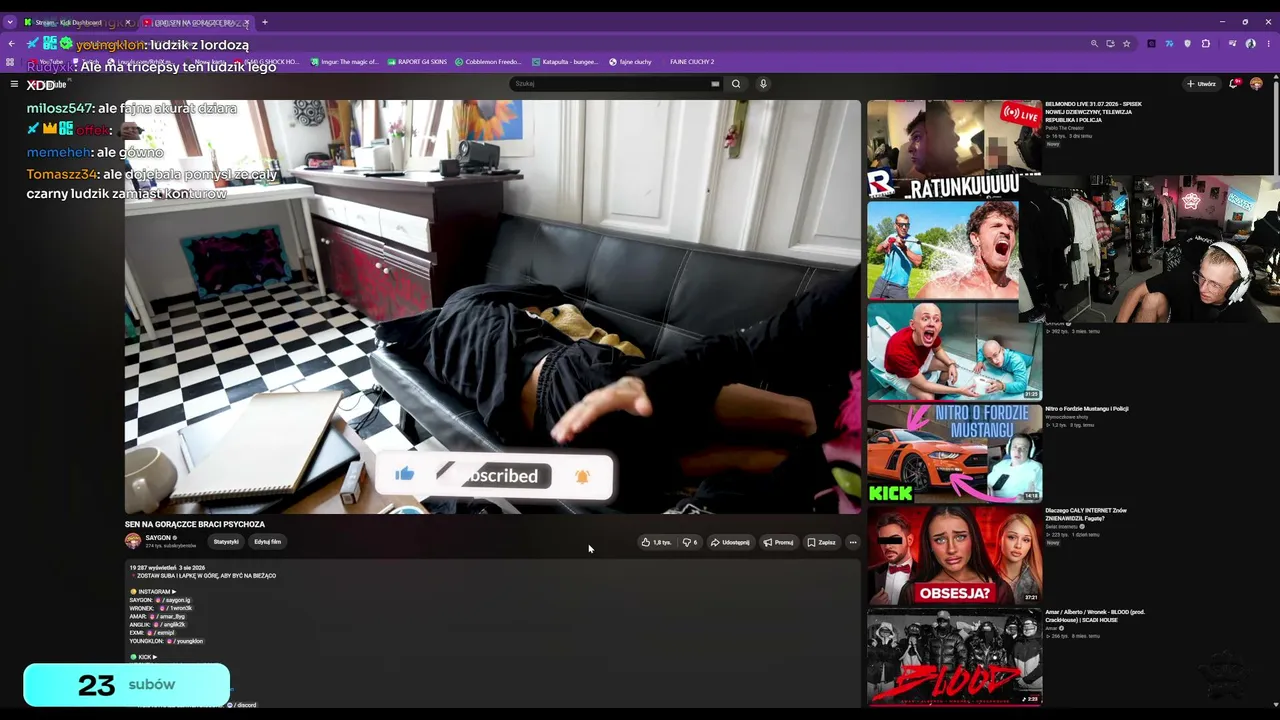Open Amar / Alberto / Wronek - BLOOD title
The width and height of the screenshot is (1280, 720).
[1095, 616]
